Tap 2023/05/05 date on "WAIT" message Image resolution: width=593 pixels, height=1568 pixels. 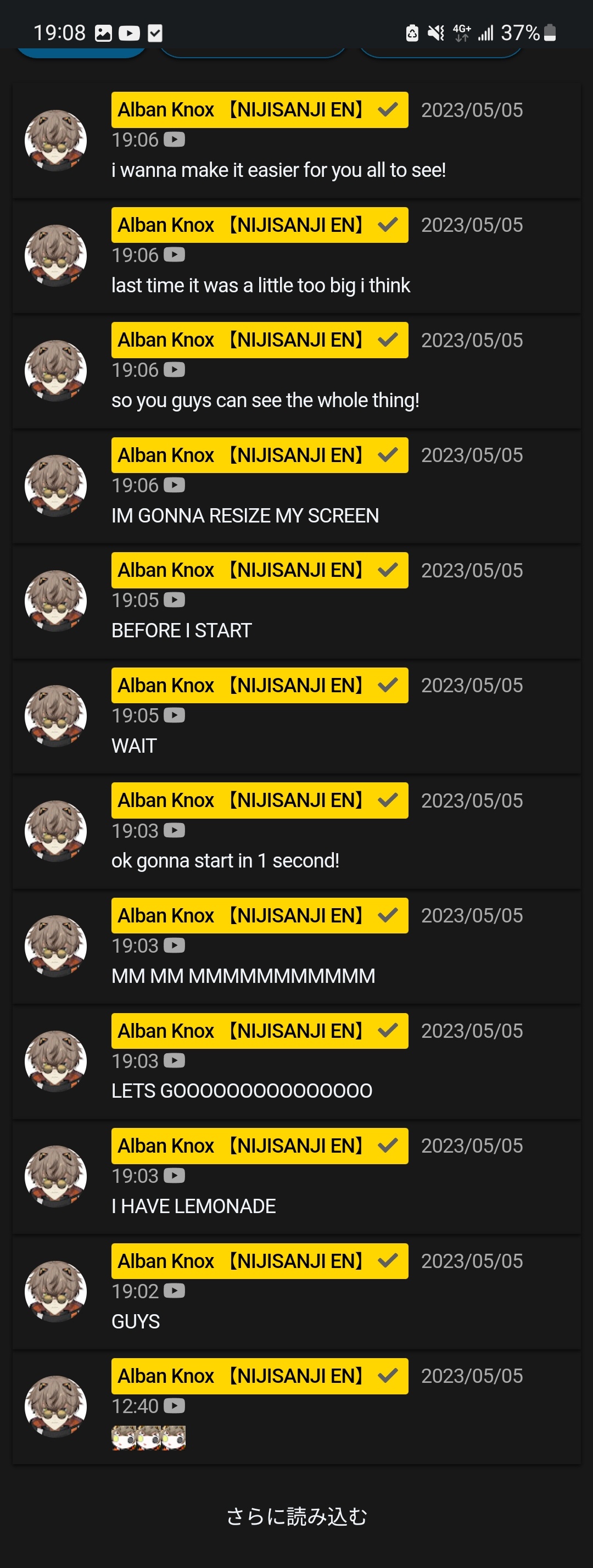[x=472, y=686]
